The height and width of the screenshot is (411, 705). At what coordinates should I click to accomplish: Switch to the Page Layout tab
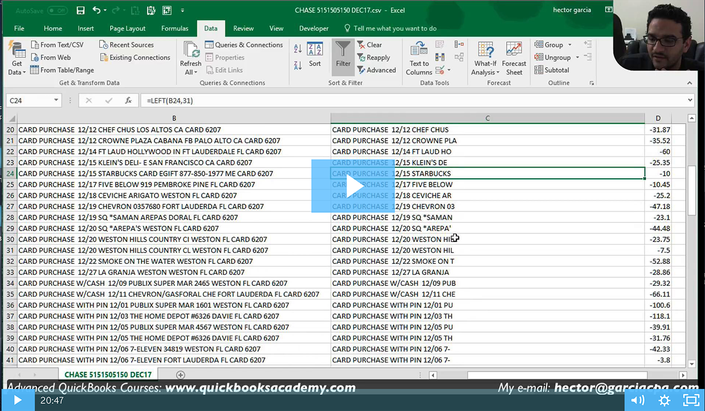click(x=127, y=28)
